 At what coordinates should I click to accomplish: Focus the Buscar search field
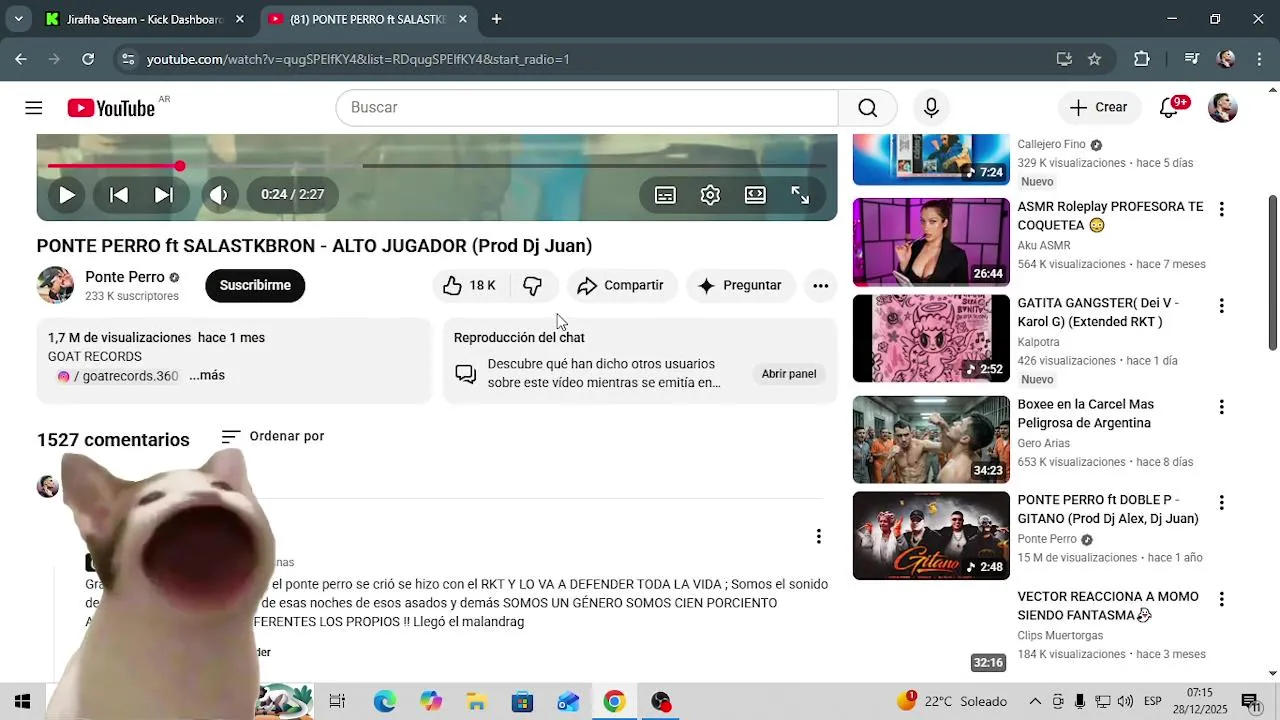pyautogui.click(x=587, y=108)
